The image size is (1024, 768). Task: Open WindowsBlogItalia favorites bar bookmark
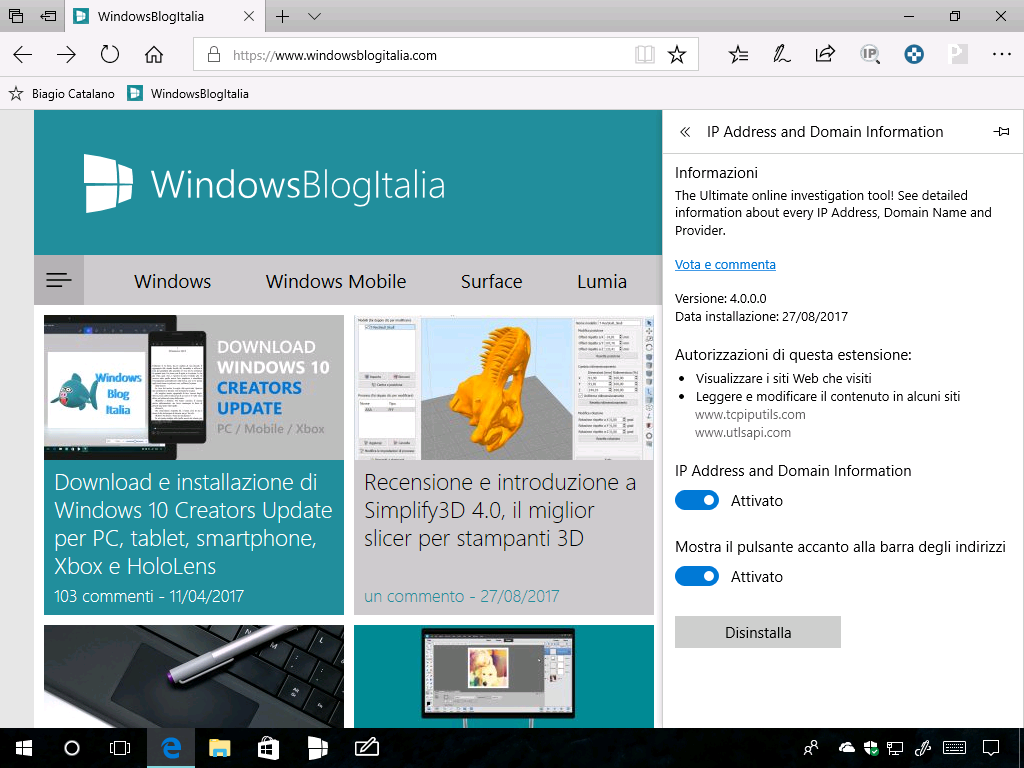[188, 94]
